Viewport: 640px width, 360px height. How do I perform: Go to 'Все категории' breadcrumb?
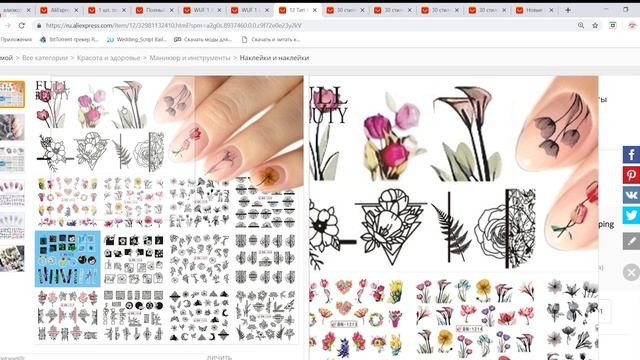coord(45,58)
